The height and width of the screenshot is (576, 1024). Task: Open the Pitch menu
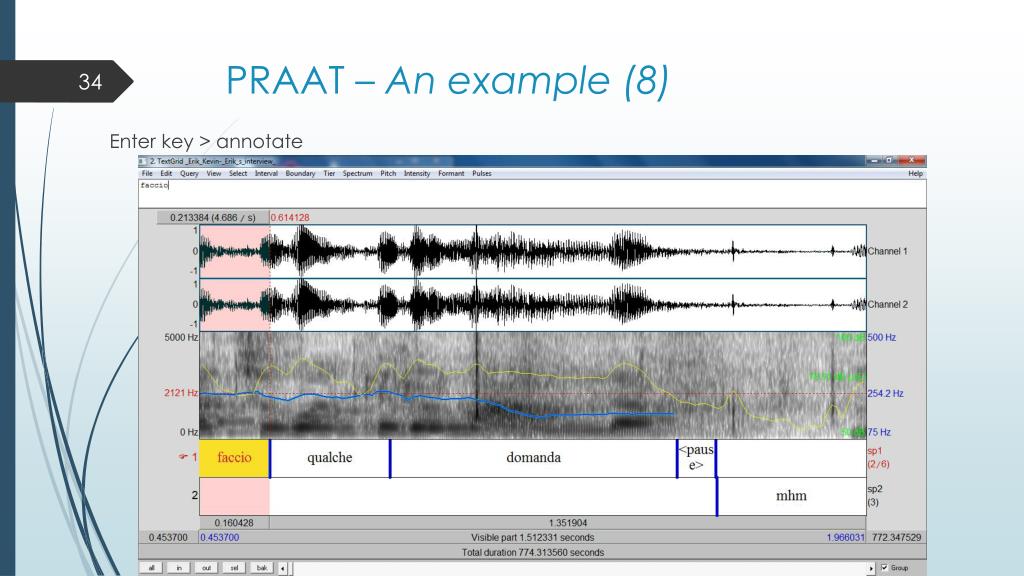click(x=389, y=174)
